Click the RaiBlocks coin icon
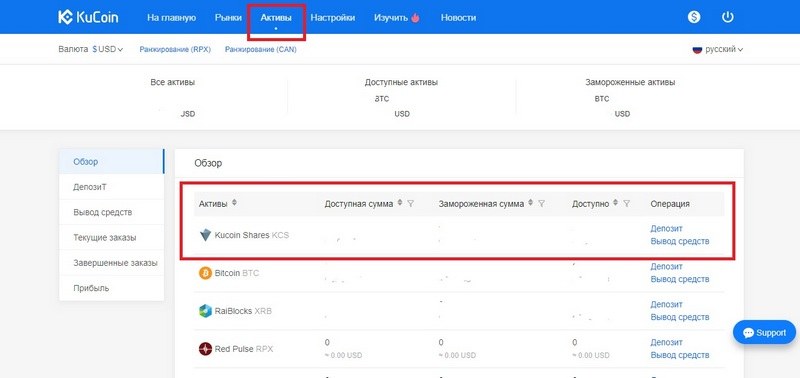 (205, 311)
